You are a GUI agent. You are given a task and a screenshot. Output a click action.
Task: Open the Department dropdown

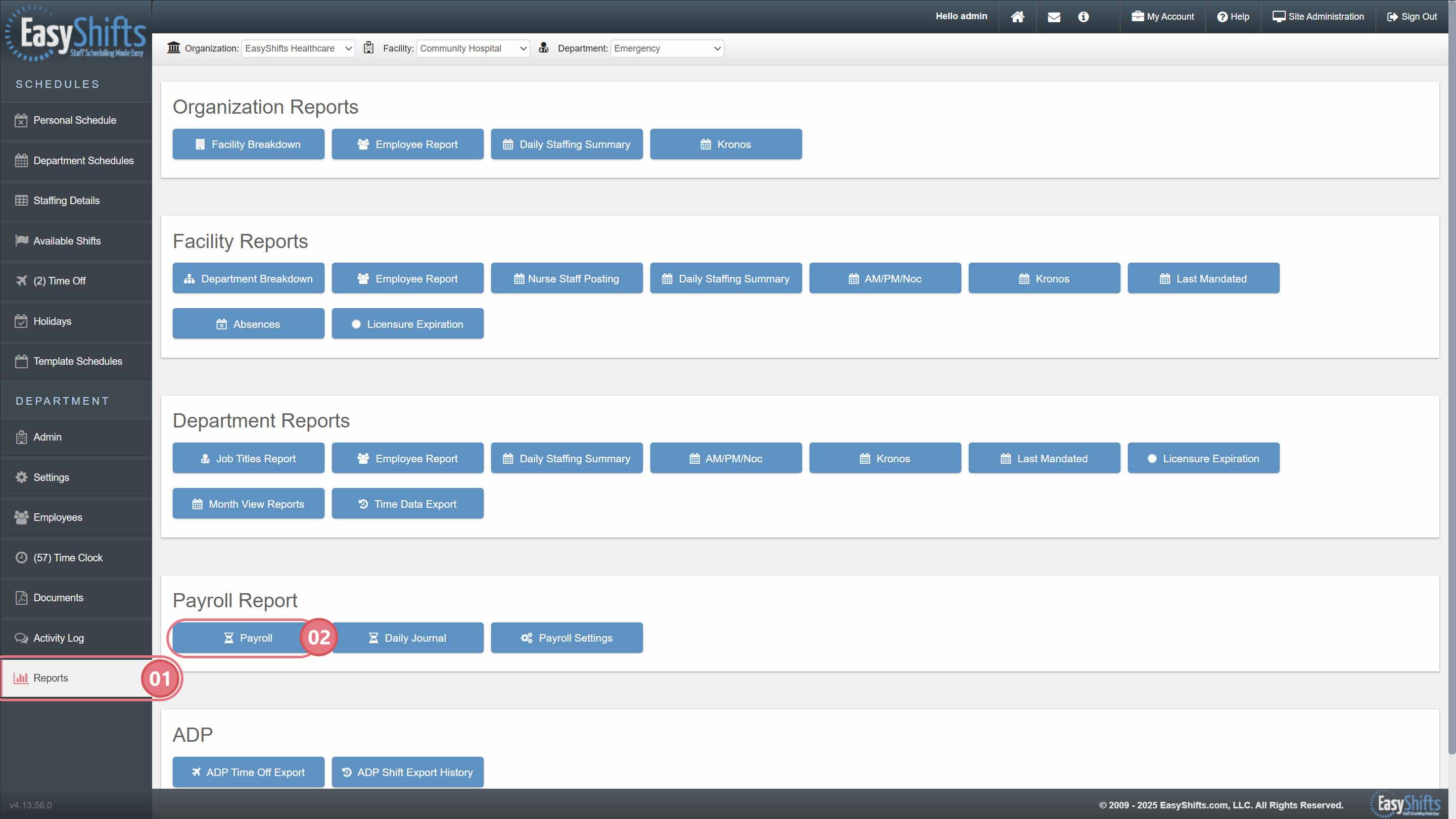667,48
